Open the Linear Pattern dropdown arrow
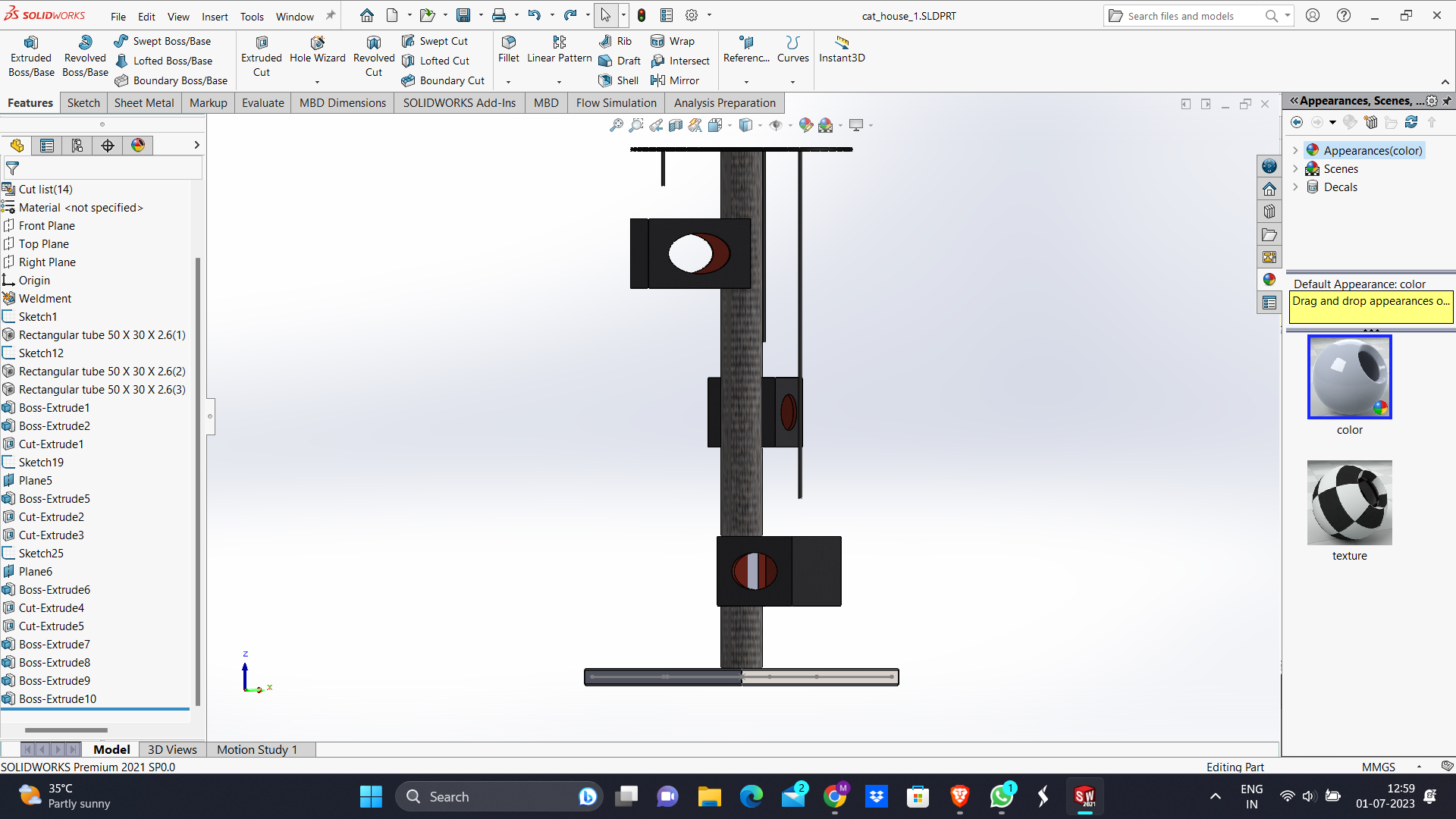The image size is (1456, 819). [559, 82]
